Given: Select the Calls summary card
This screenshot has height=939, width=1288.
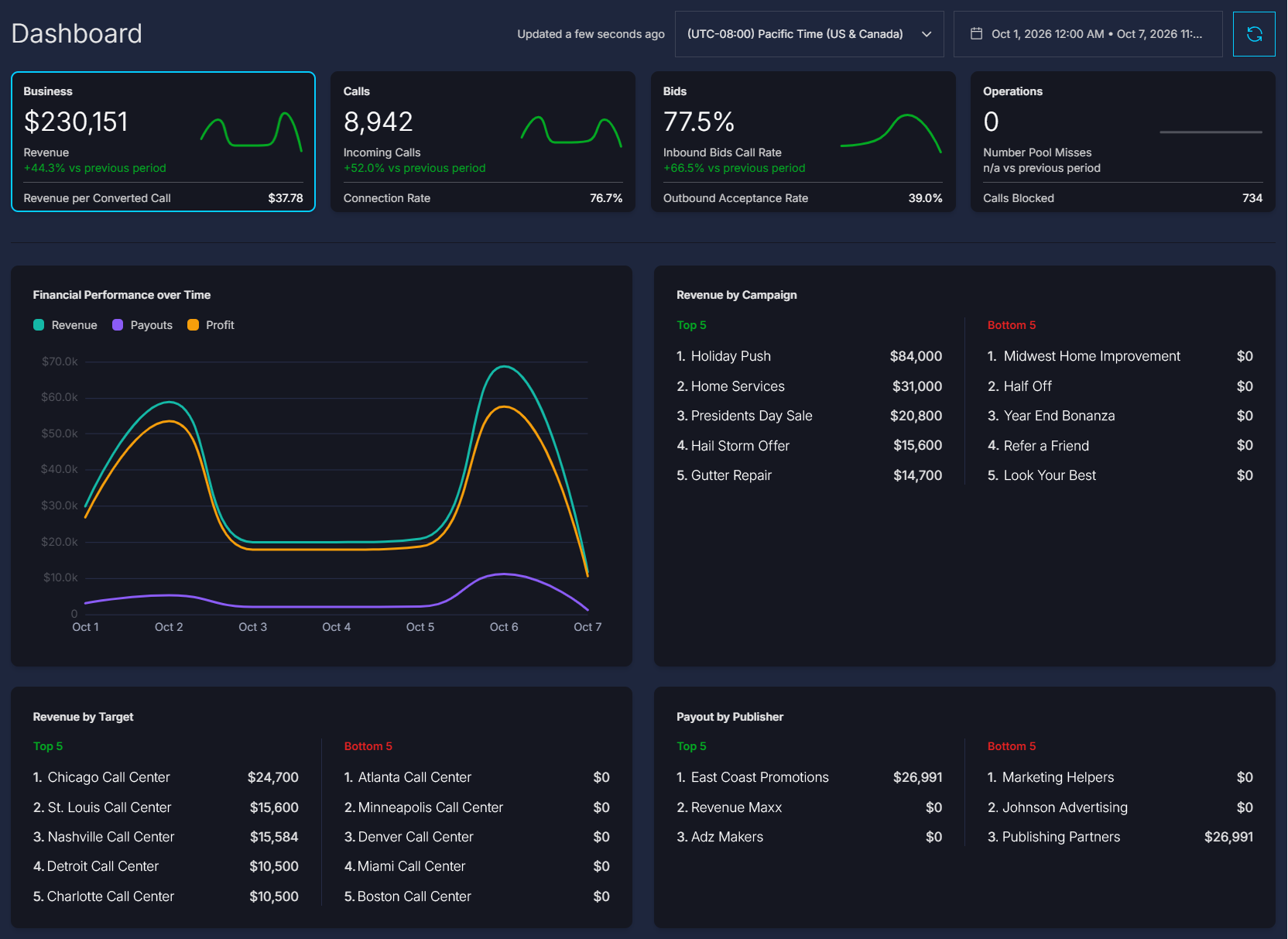Looking at the screenshot, I should click(x=483, y=142).
